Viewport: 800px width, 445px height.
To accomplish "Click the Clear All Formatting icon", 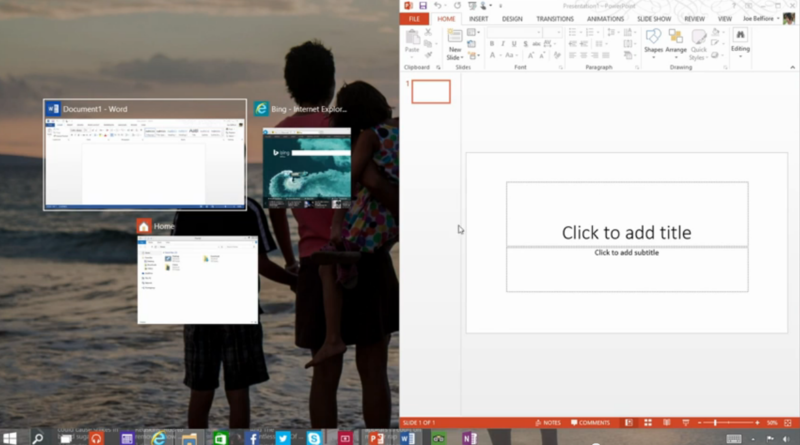I will pyautogui.click(x=557, y=55).
